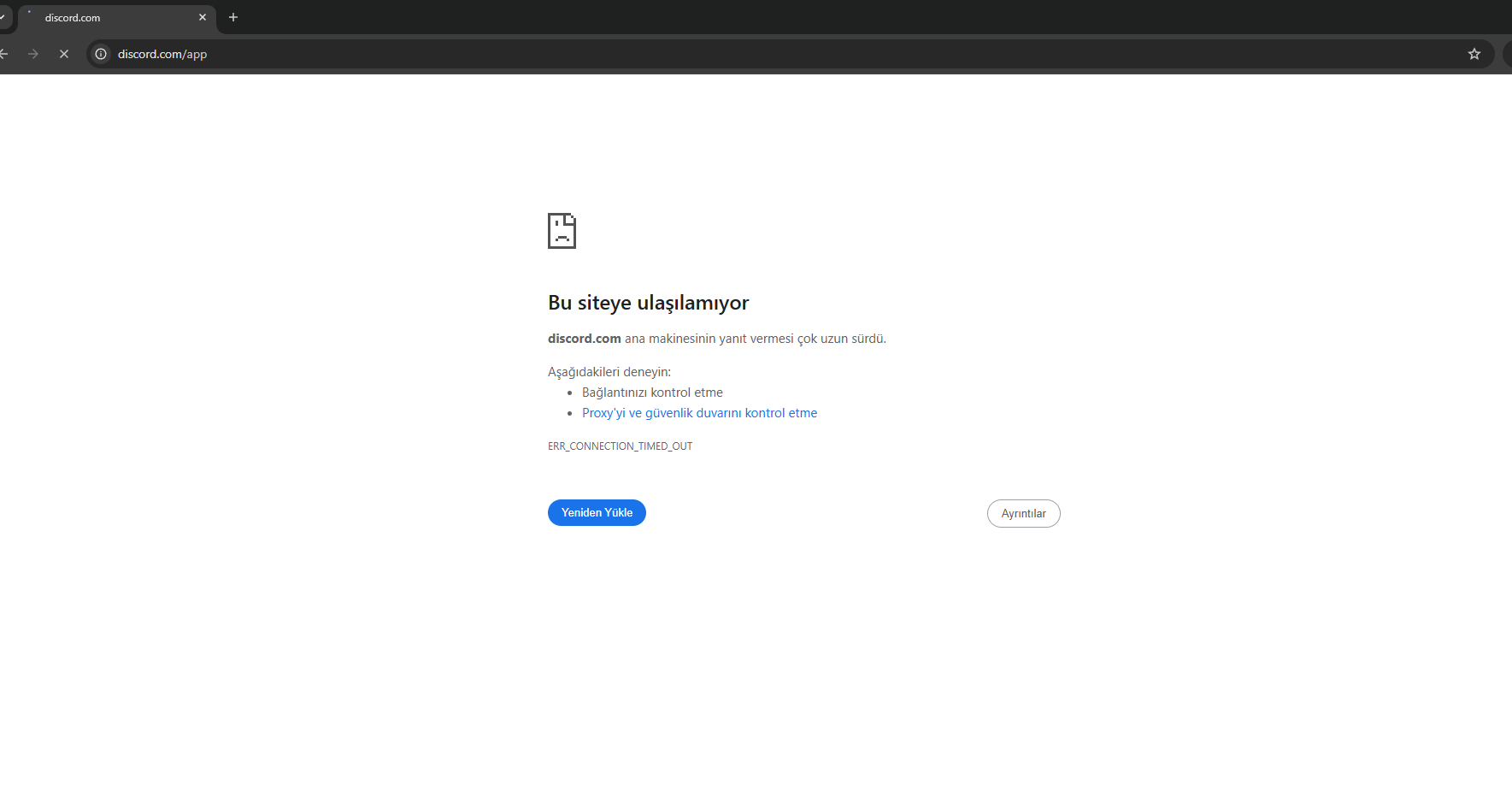1512x803 pixels.
Task: Click the Bu siteye ulaşılamıyor heading
Action: point(648,303)
